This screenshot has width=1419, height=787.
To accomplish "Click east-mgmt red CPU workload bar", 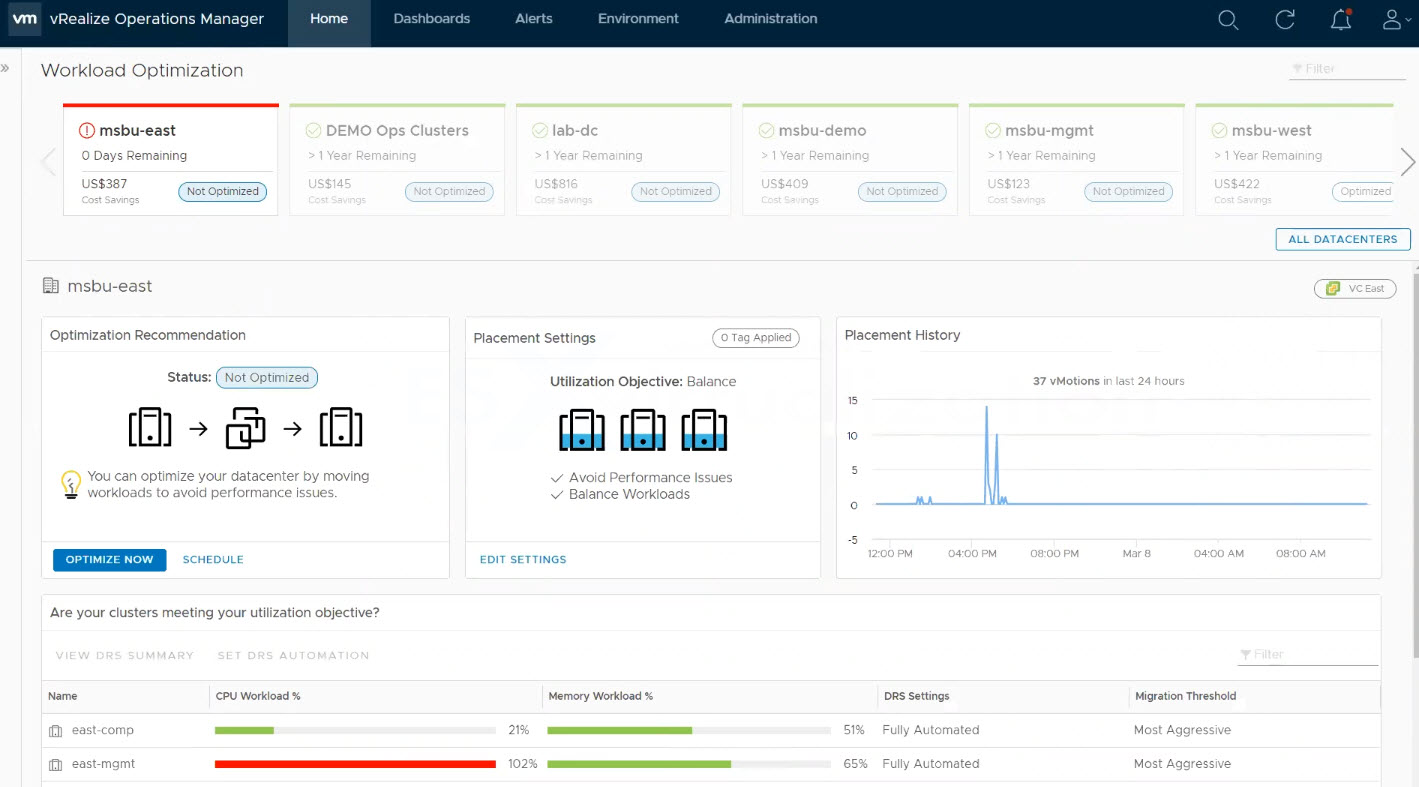I will (x=355, y=764).
